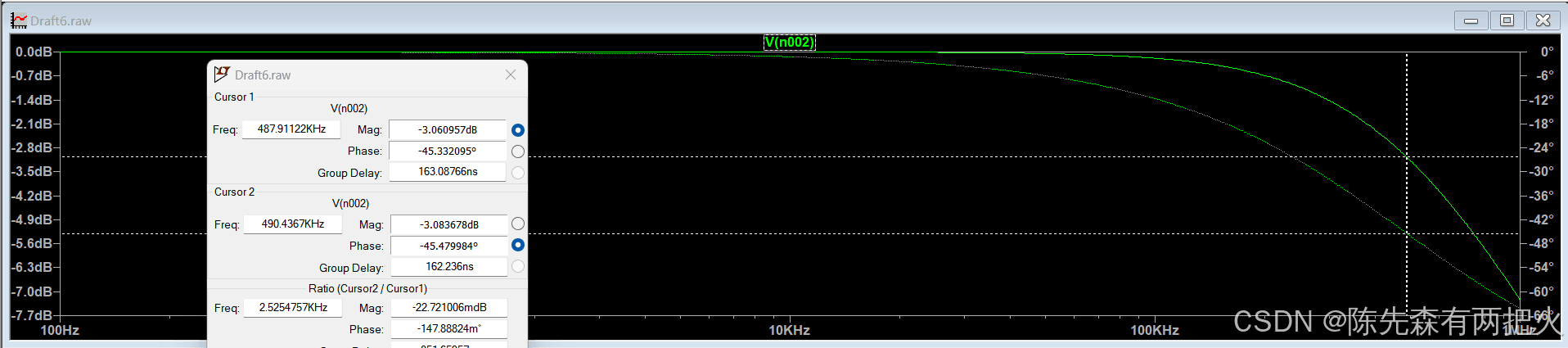Click the 100Hz frequency axis label
Image resolution: width=1568 pixels, height=348 pixels.
coord(60,330)
